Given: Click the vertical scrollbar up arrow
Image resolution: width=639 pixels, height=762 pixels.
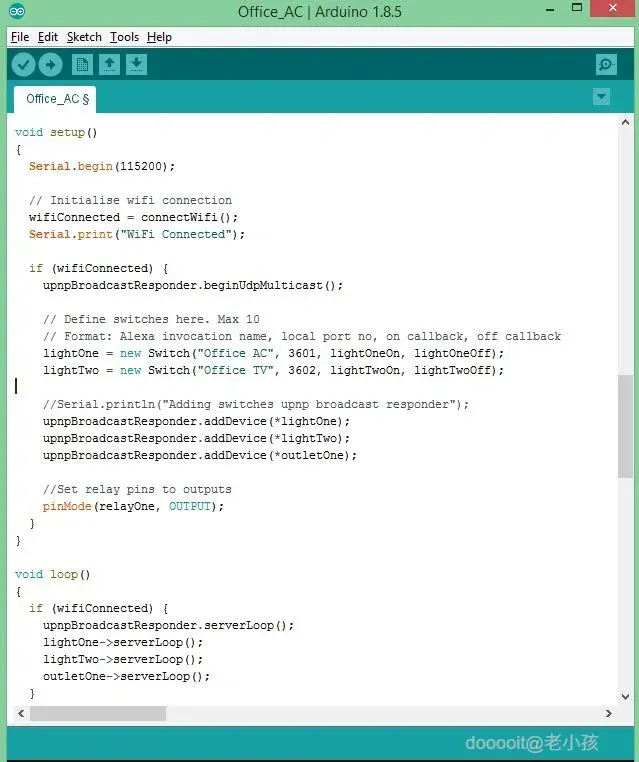Looking at the screenshot, I should click(x=625, y=122).
